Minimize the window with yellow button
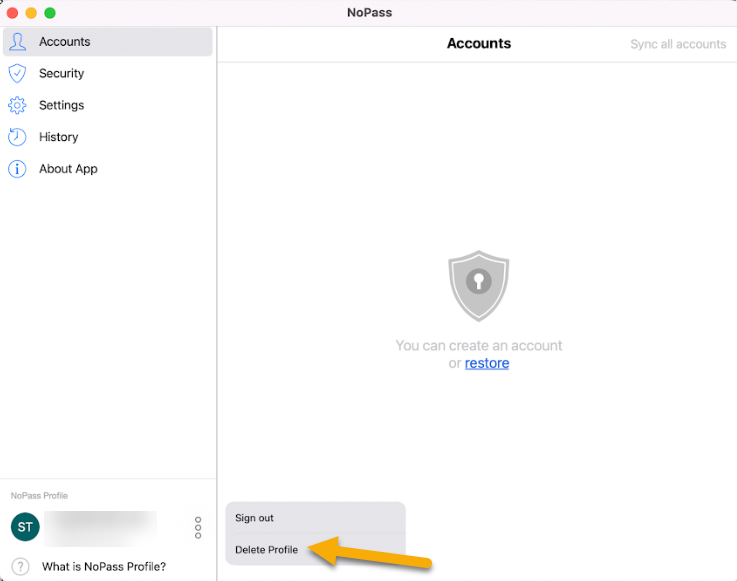 pos(31,13)
